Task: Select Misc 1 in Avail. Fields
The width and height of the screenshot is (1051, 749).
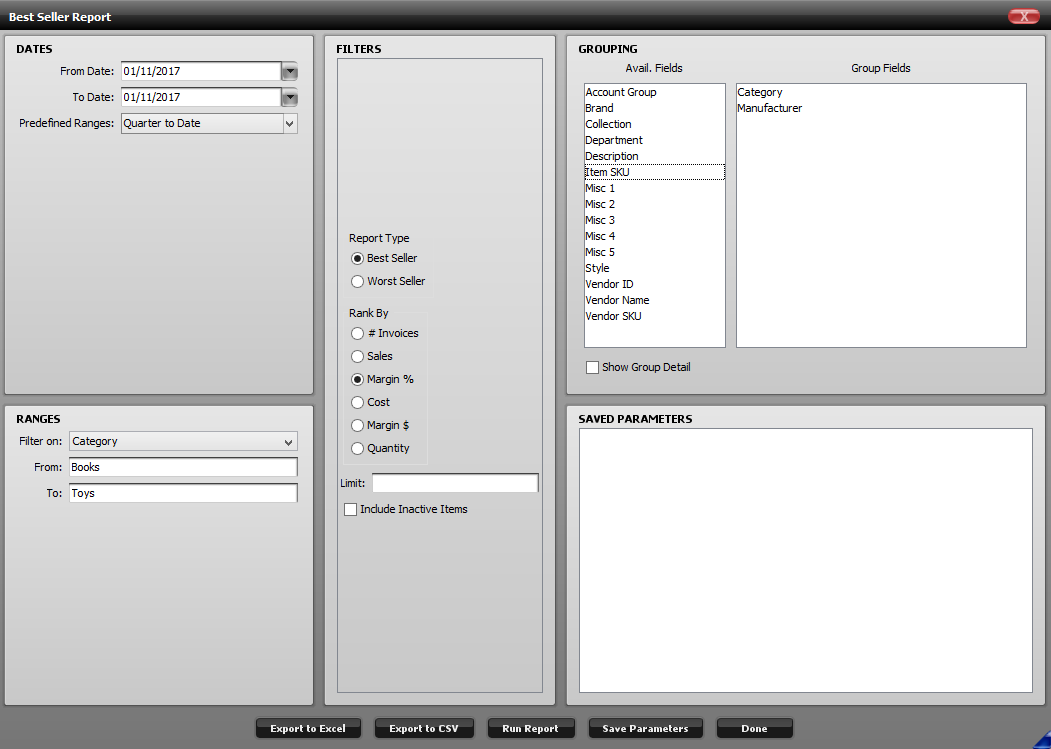Action: pyautogui.click(x=654, y=188)
